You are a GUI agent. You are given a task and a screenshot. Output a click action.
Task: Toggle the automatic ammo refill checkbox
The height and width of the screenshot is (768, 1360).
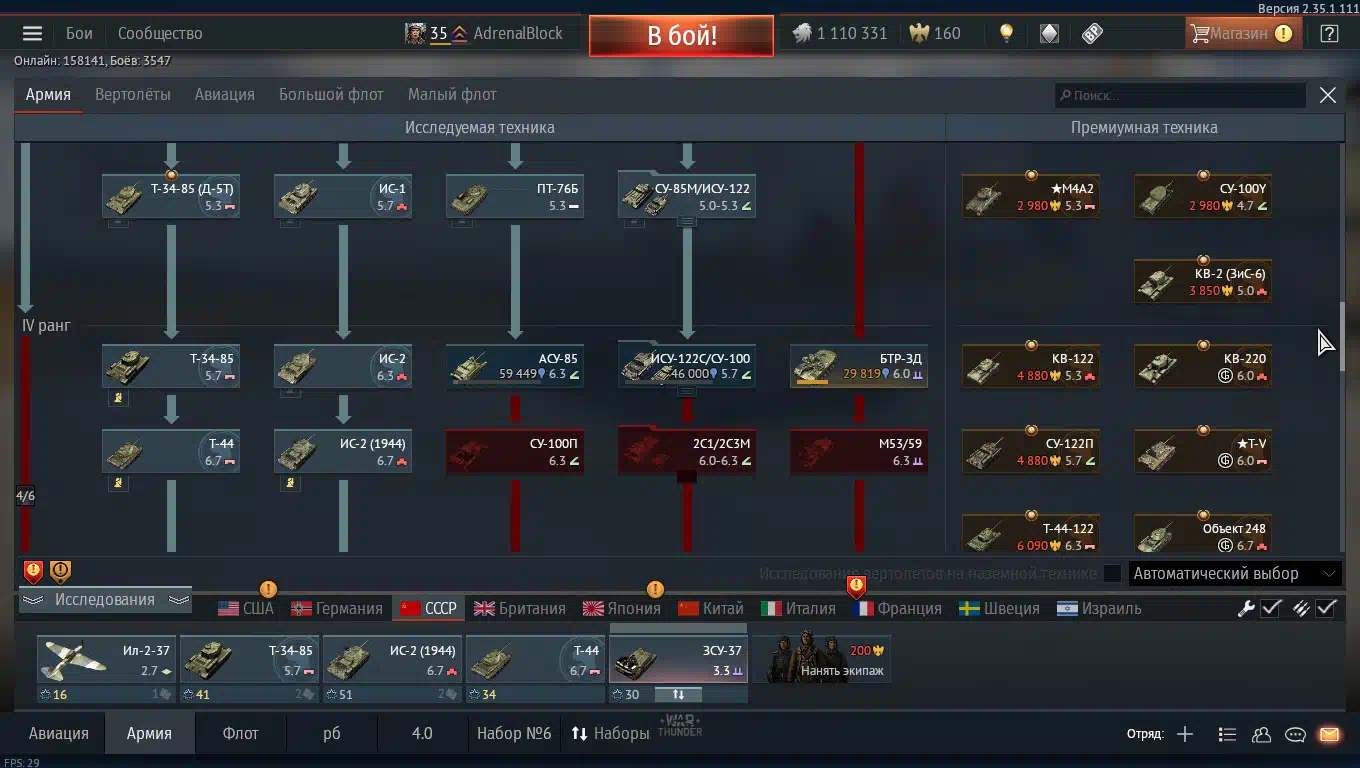point(1326,608)
